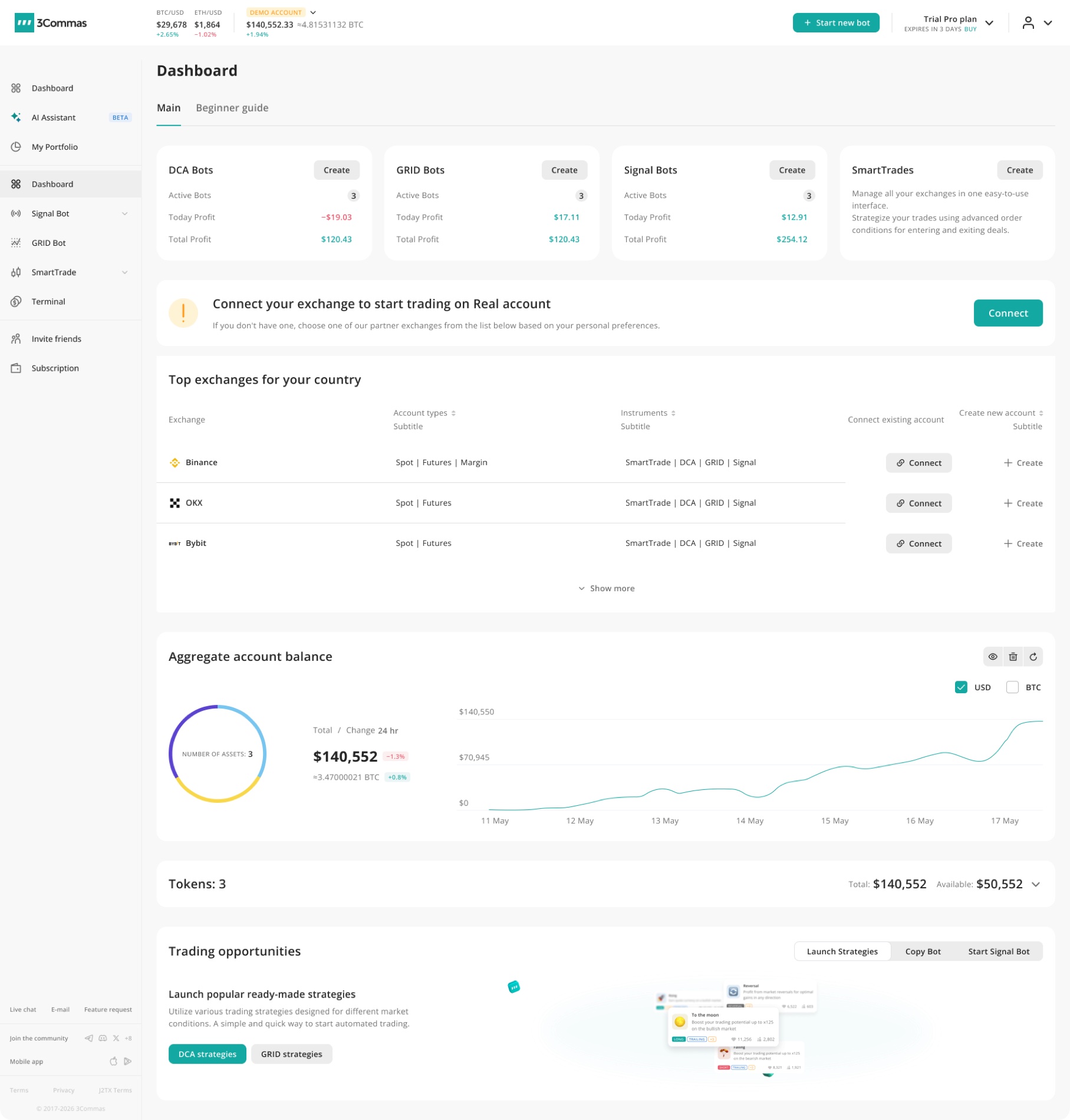
Task: Open GRID Bot chart icon
Action: tap(16, 243)
